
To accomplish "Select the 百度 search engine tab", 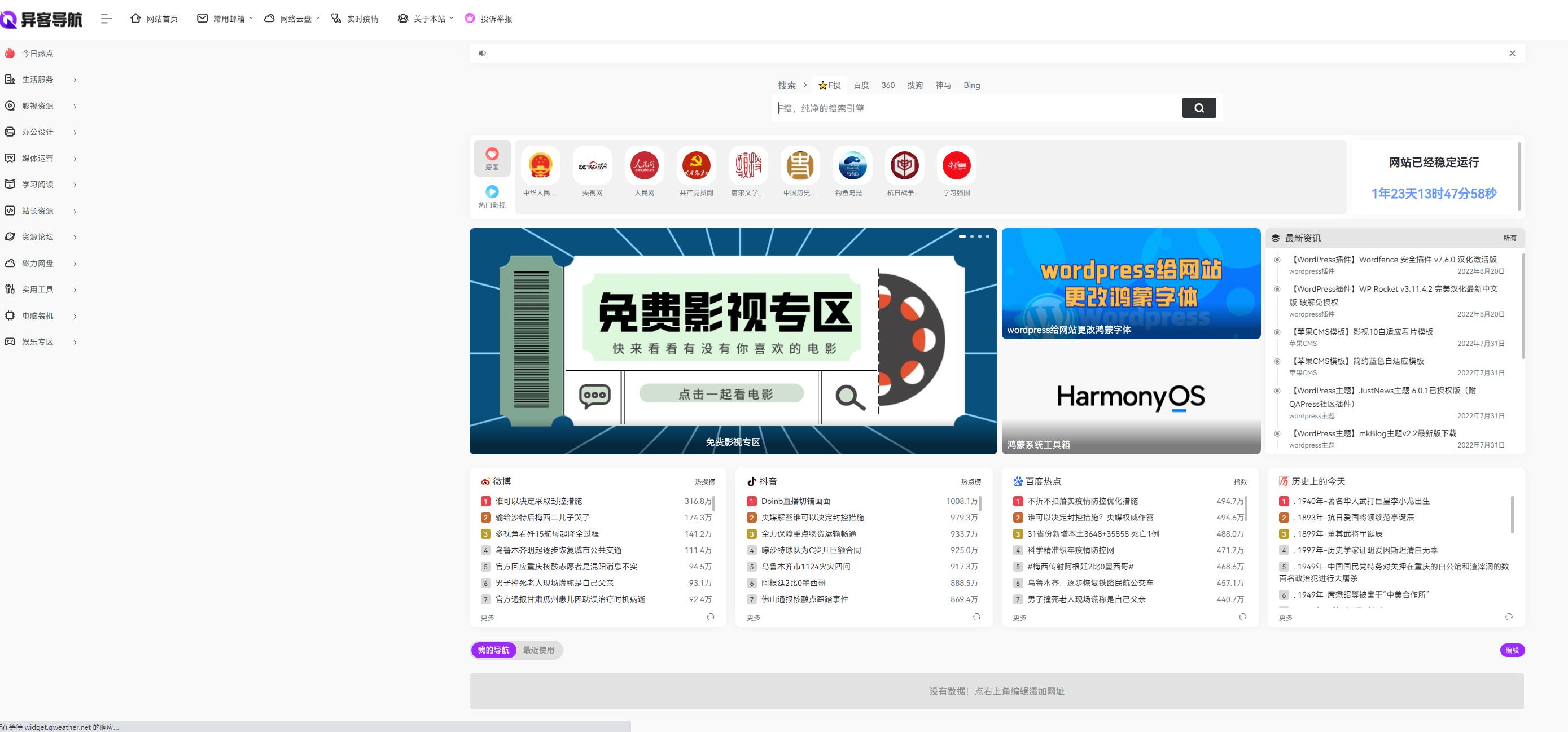I will [x=861, y=85].
